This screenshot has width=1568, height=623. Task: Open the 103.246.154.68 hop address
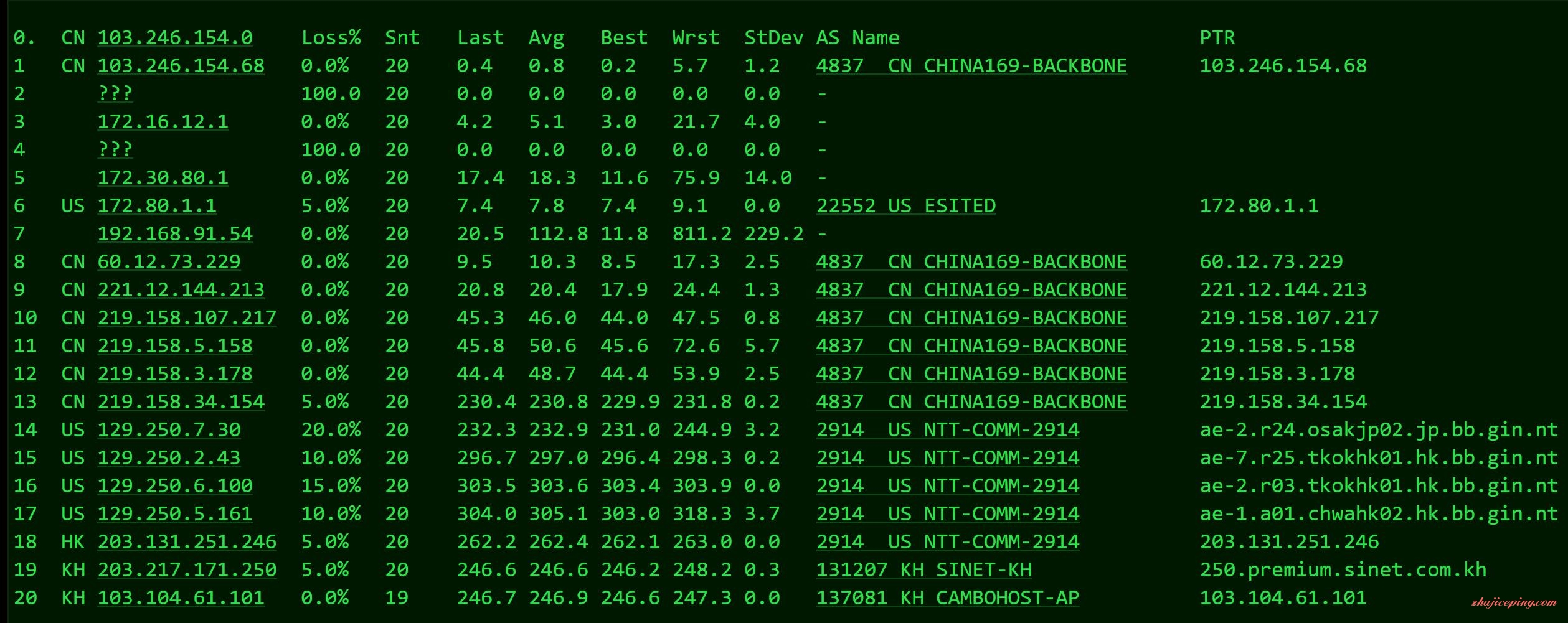point(181,66)
